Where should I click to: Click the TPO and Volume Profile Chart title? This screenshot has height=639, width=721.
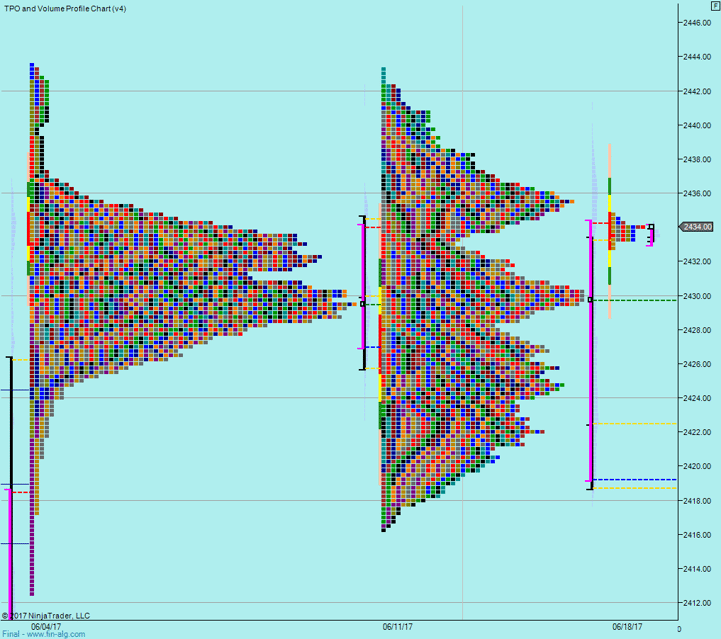tap(65, 8)
